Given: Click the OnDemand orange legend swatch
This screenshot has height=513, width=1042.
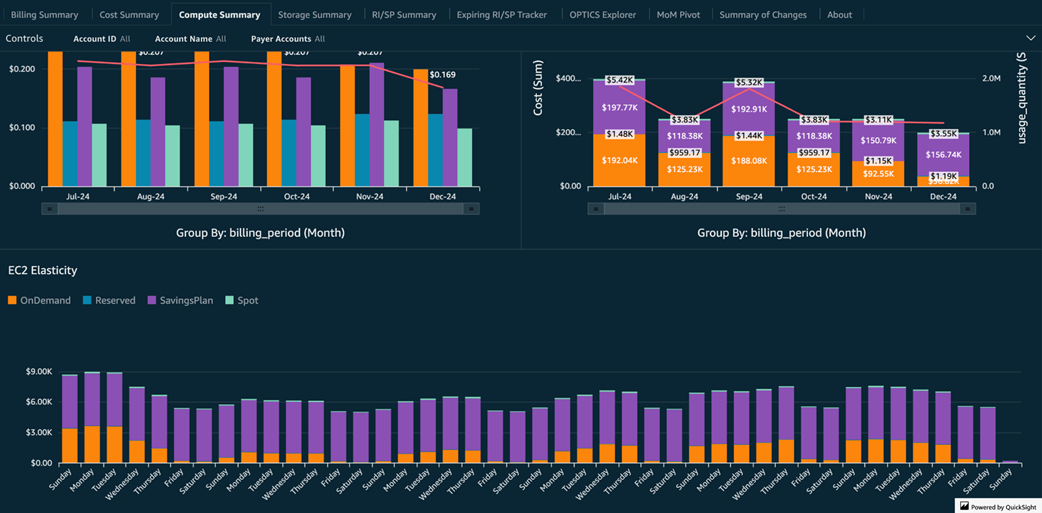Looking at the screenshot, I should coord(12,300).
